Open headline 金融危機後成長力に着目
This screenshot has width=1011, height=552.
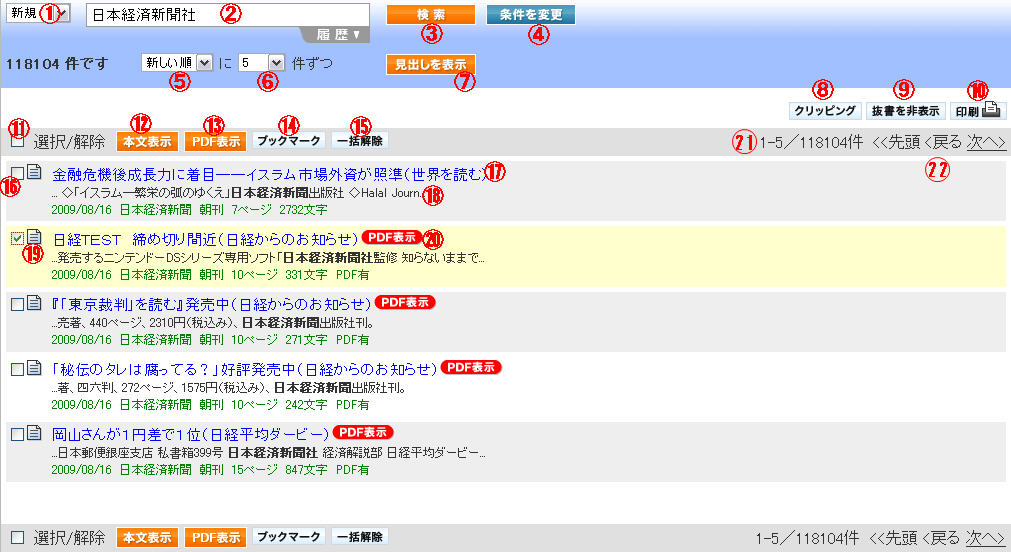point(268,174)
